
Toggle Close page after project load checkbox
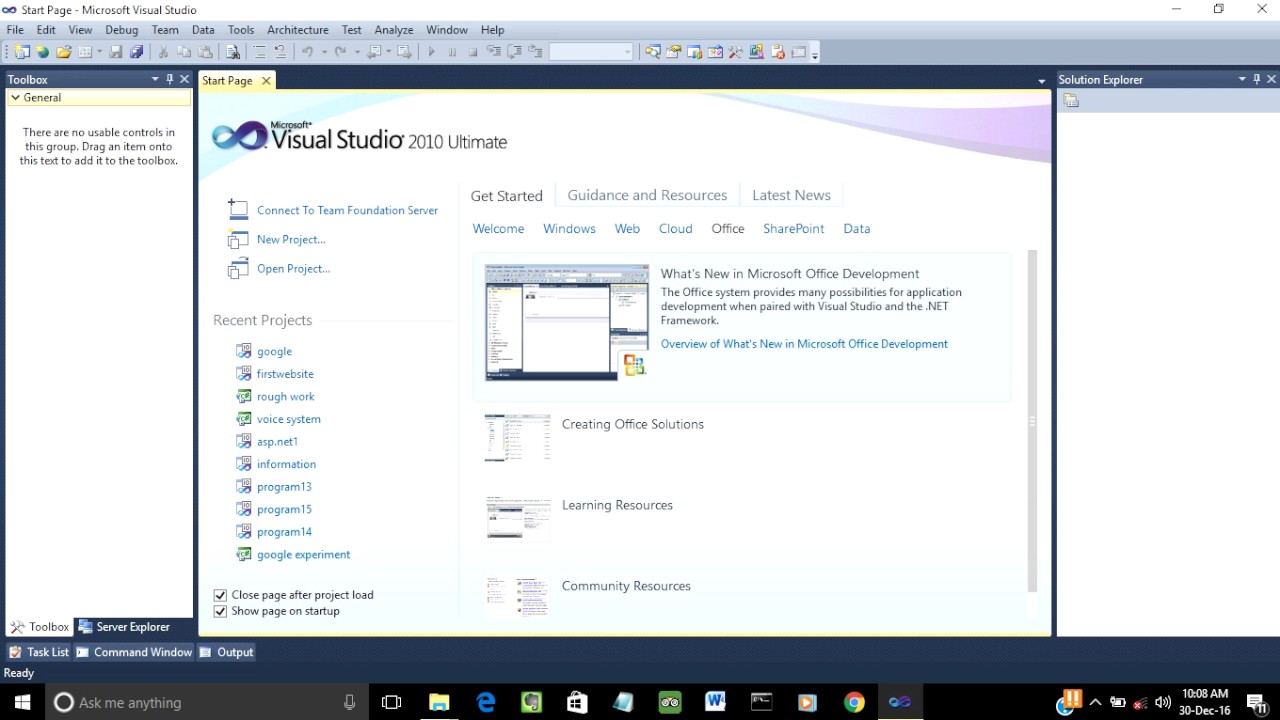click(x=220, y=595)
